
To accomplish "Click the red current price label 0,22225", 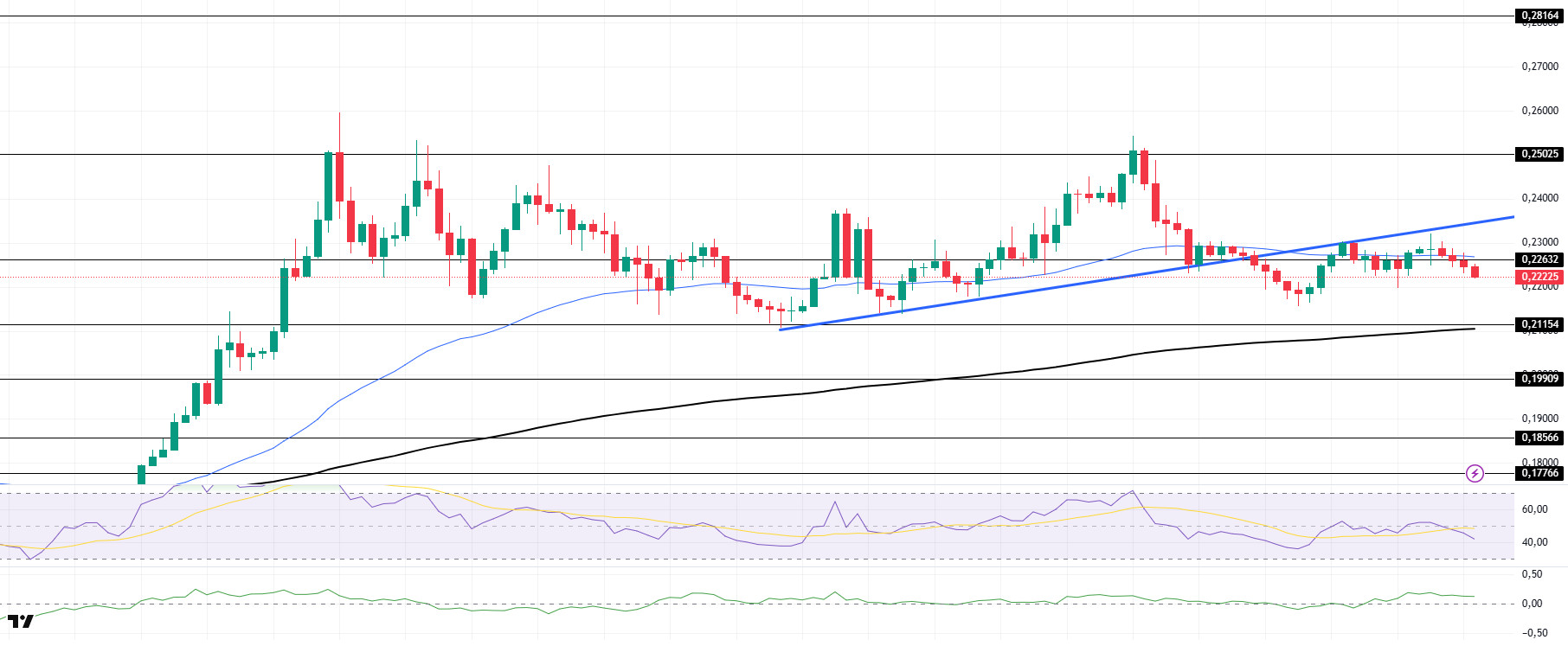I will (x=1540, y=277).
